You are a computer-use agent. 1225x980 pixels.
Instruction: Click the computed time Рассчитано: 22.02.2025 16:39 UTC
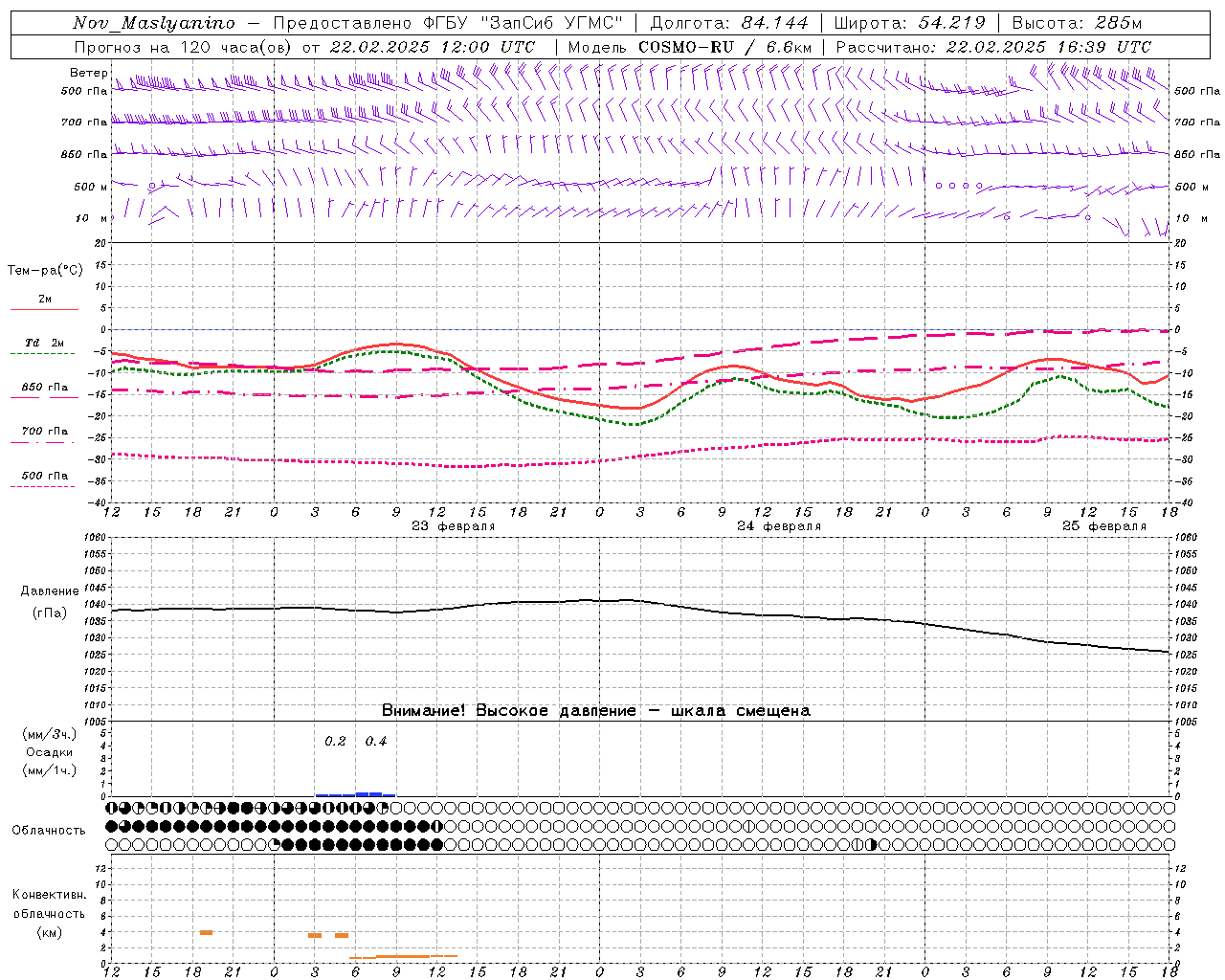(993, 47)
